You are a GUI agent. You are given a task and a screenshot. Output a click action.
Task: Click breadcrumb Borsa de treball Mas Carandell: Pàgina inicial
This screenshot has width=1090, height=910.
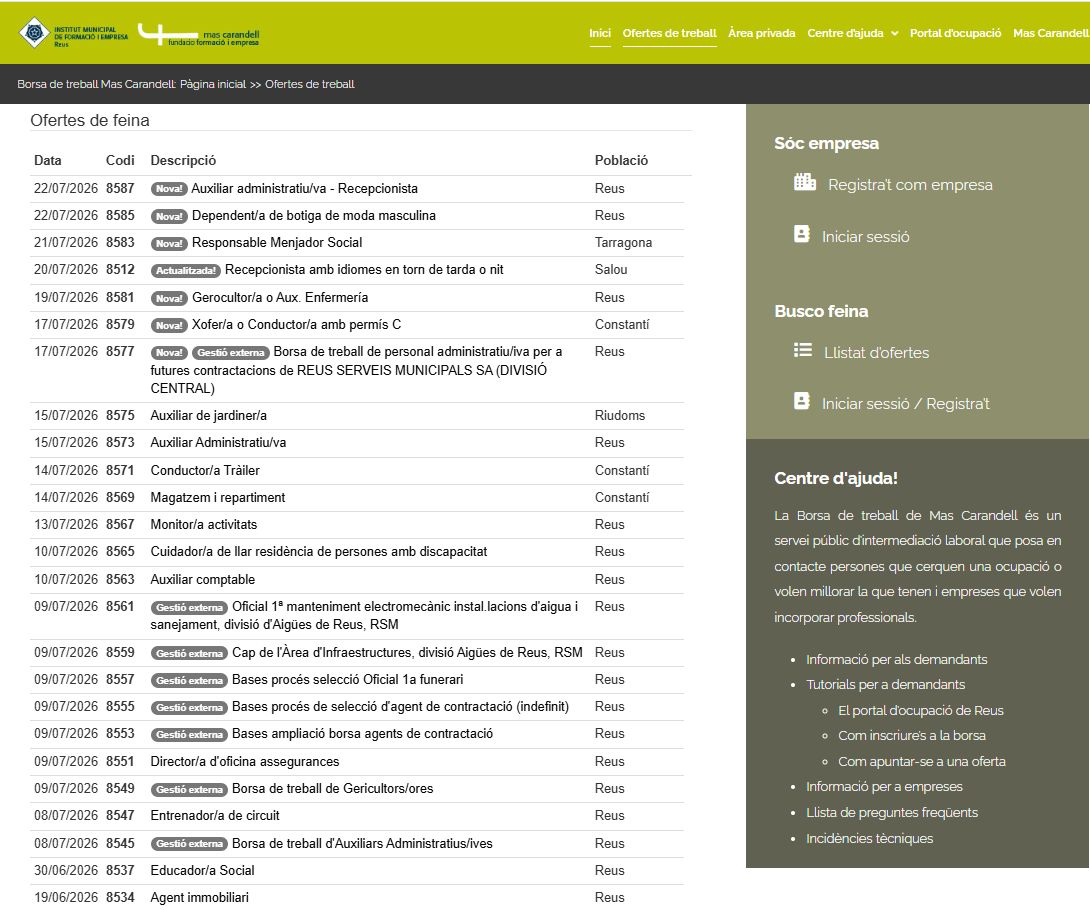(131, 84)
